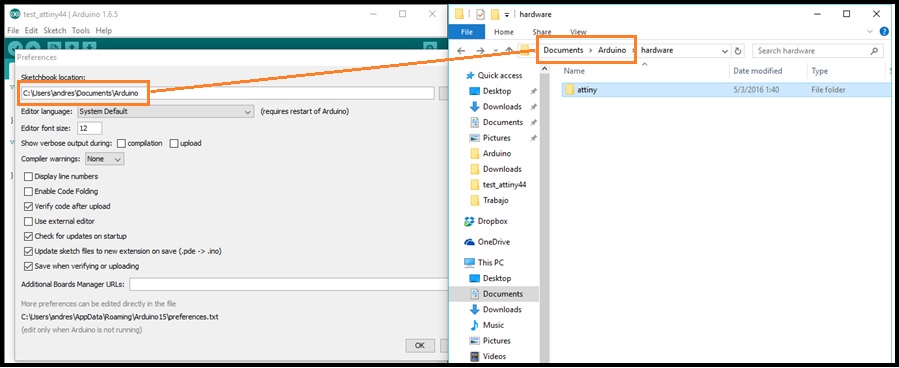Image resolution: width=899 pixels, height=368 pixels.
Task: Enable verbose output during upload
Action: pos(174,143)
